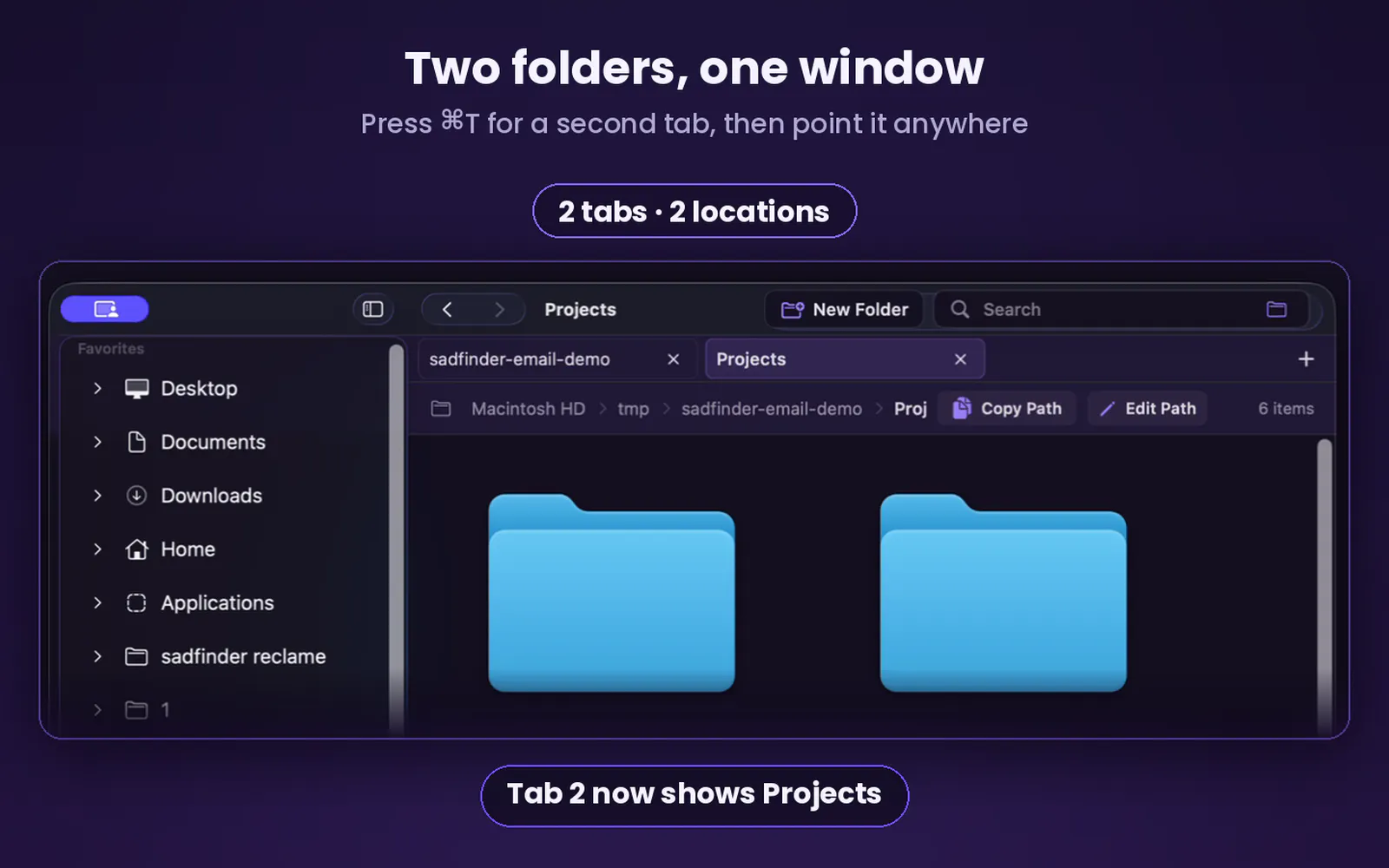Expand the Applications sidebar item
The width and height of the screenshot is (1389, 868).
coord(97,602)
